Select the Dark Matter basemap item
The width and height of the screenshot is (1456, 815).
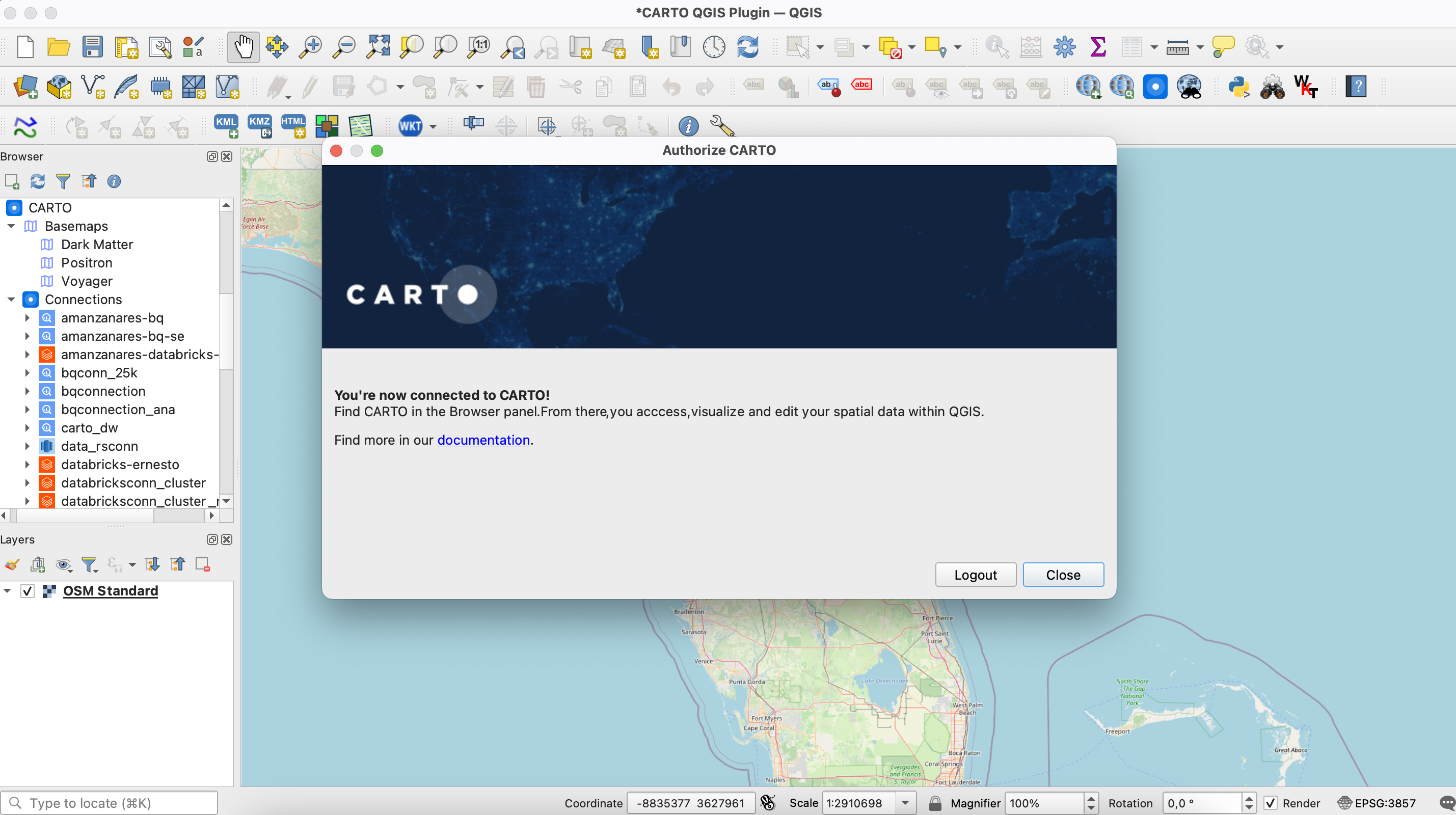(x=97, y=244)
